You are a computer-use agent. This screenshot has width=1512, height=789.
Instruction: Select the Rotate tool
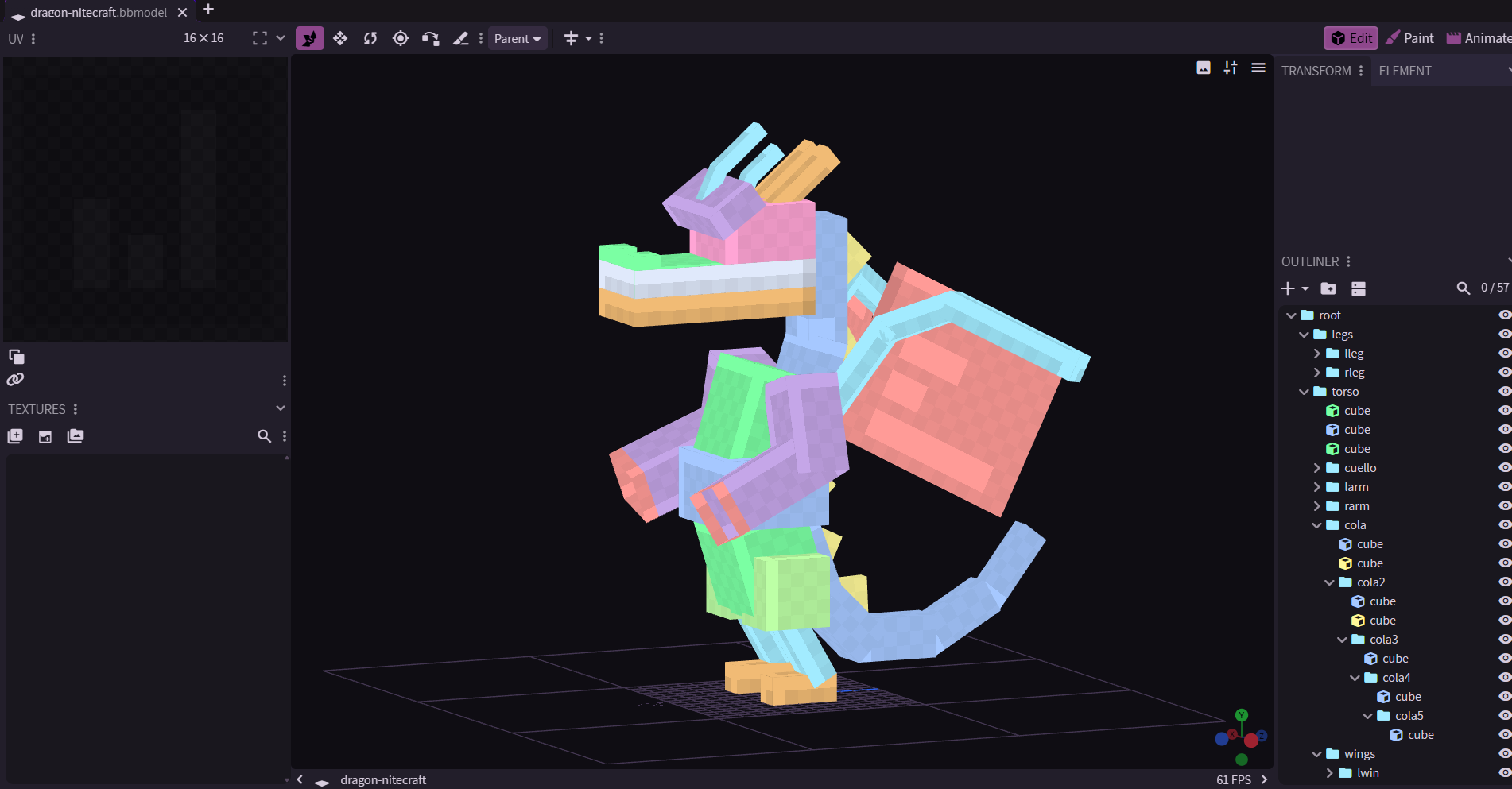pos(370,38)
